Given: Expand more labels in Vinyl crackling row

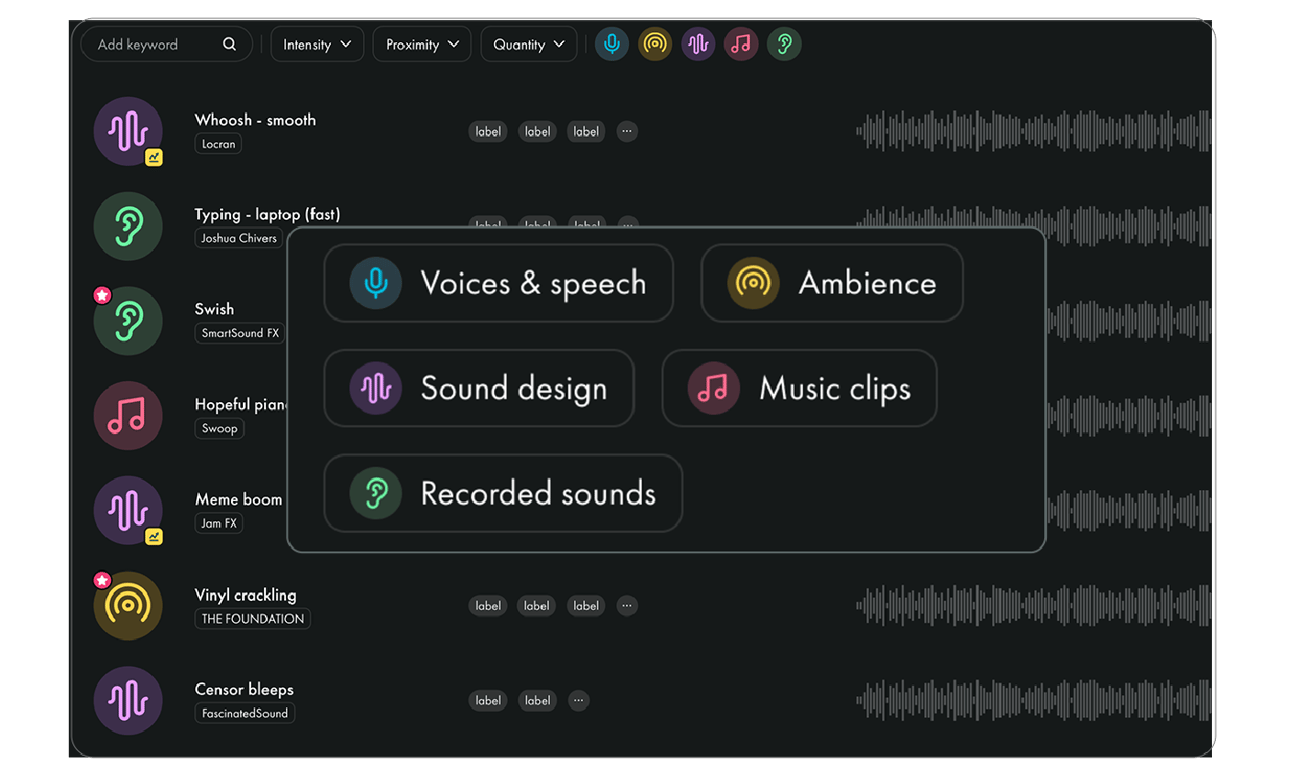Looking at the screenshot, I should click(627, 605).
